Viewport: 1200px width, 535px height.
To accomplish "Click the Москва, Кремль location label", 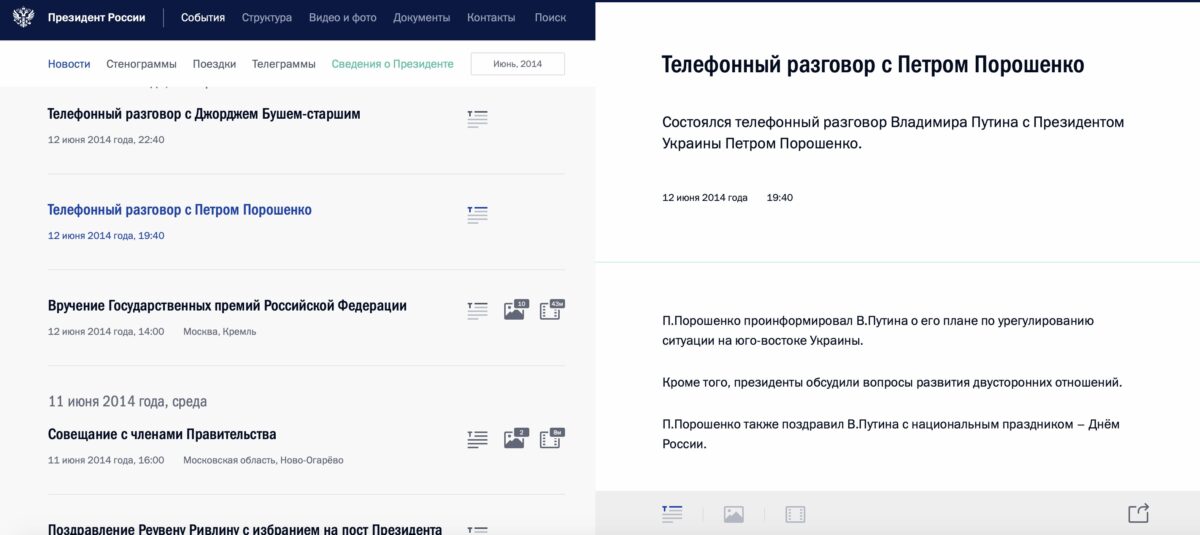I will [220, 332].
